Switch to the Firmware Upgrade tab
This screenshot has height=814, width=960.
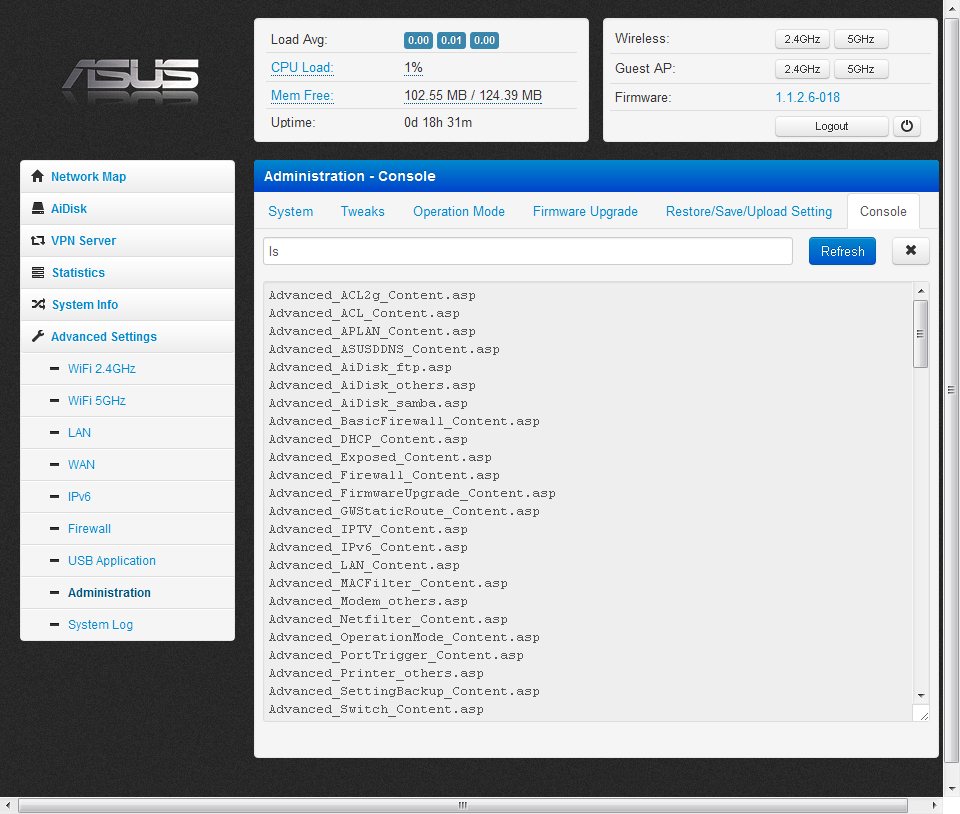[585, 212]
